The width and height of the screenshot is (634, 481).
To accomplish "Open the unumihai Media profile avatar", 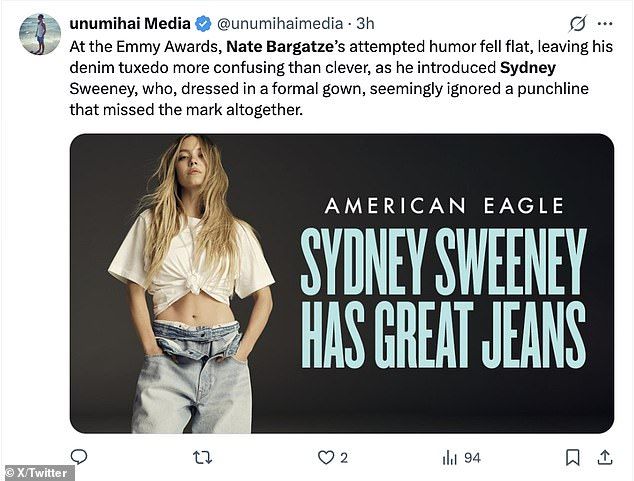I will (x=40, y=34).
